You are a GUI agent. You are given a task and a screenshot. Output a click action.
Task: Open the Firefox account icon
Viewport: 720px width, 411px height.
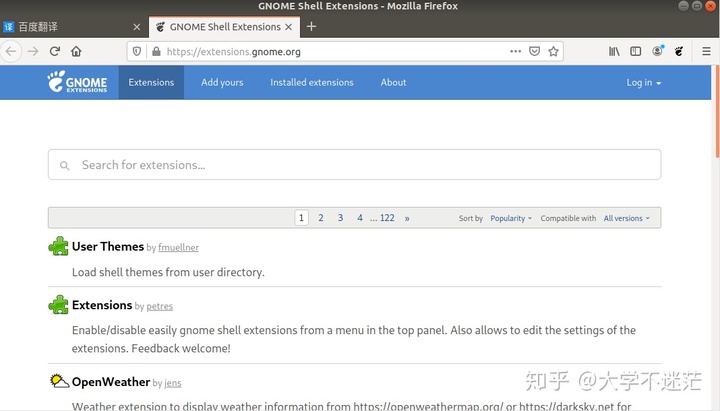pos(658,51)
